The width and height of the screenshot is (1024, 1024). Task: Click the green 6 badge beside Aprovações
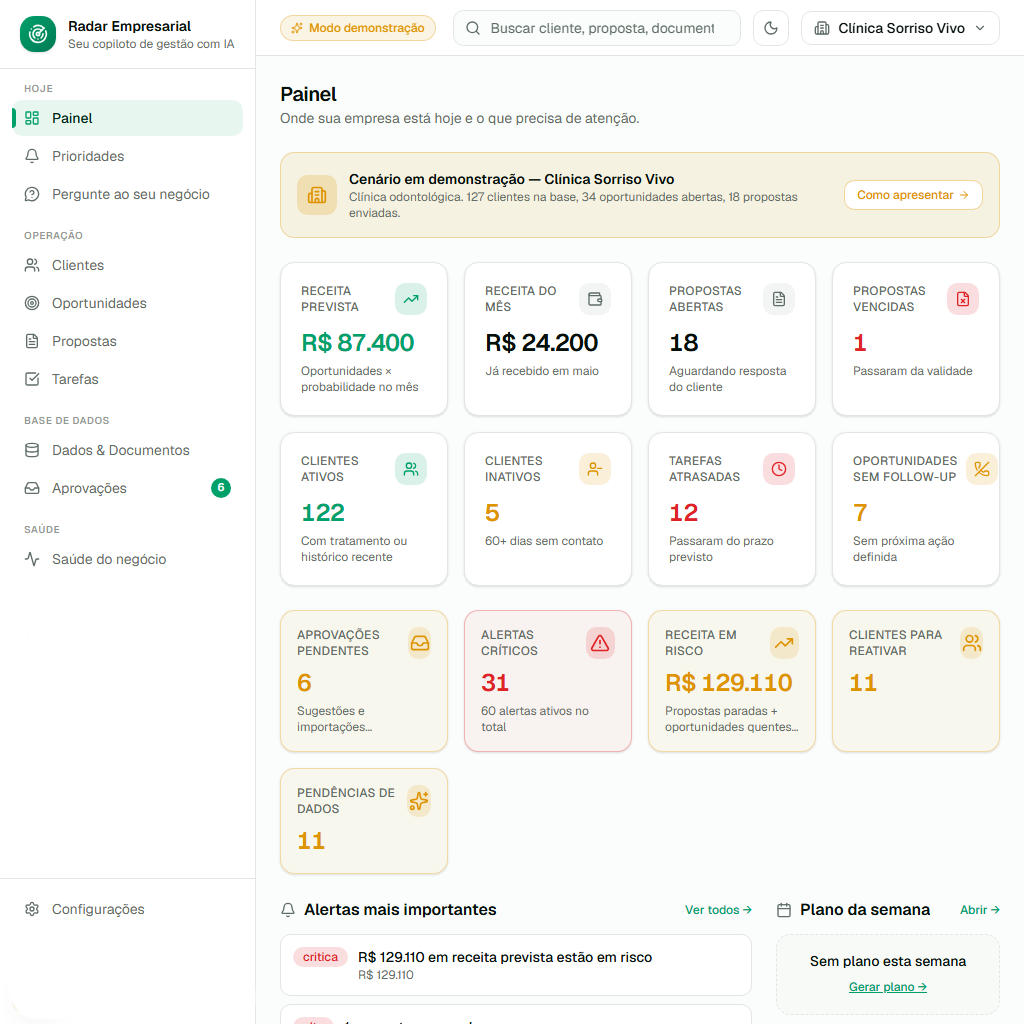[x=221, y=488]
